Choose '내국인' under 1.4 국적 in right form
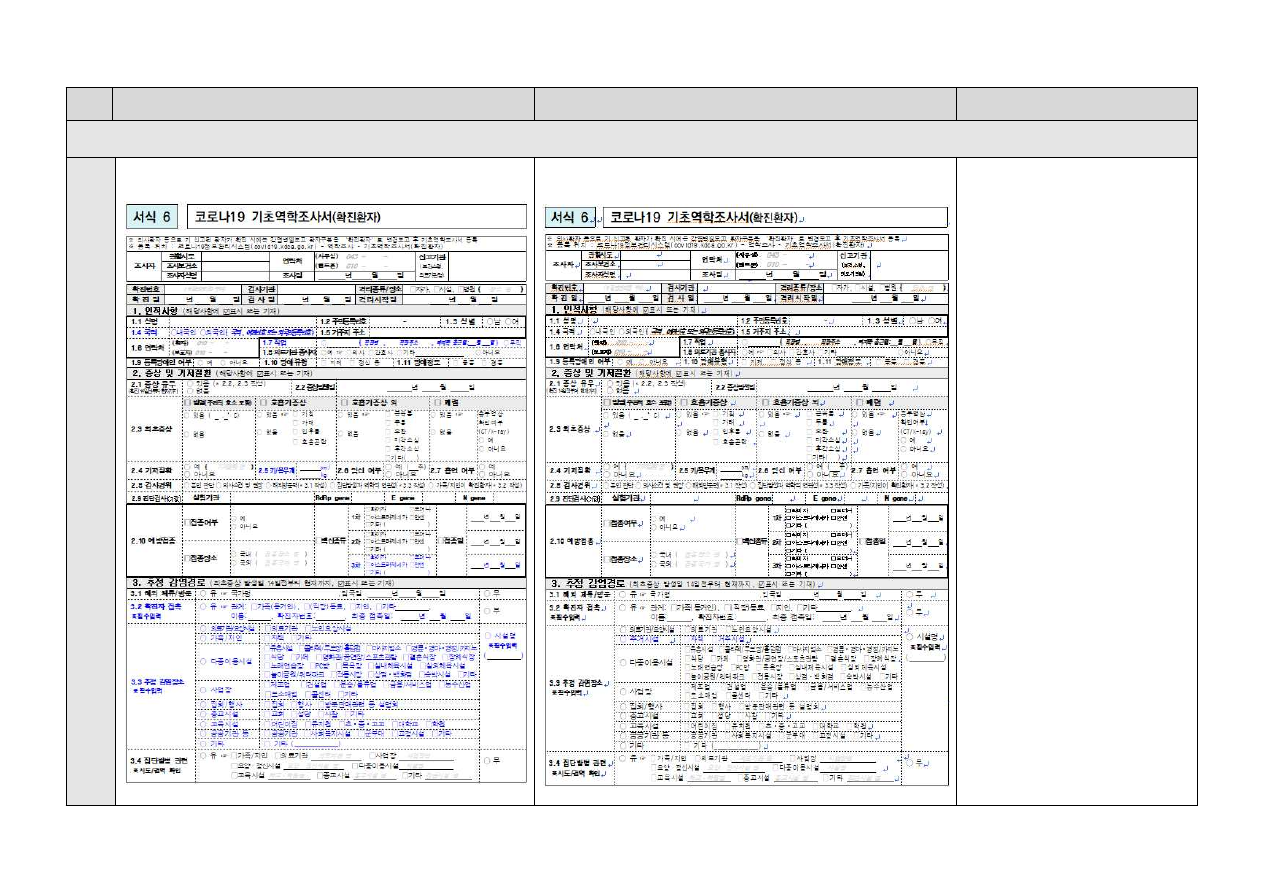The image size is (1262, 893). point(592,332)
